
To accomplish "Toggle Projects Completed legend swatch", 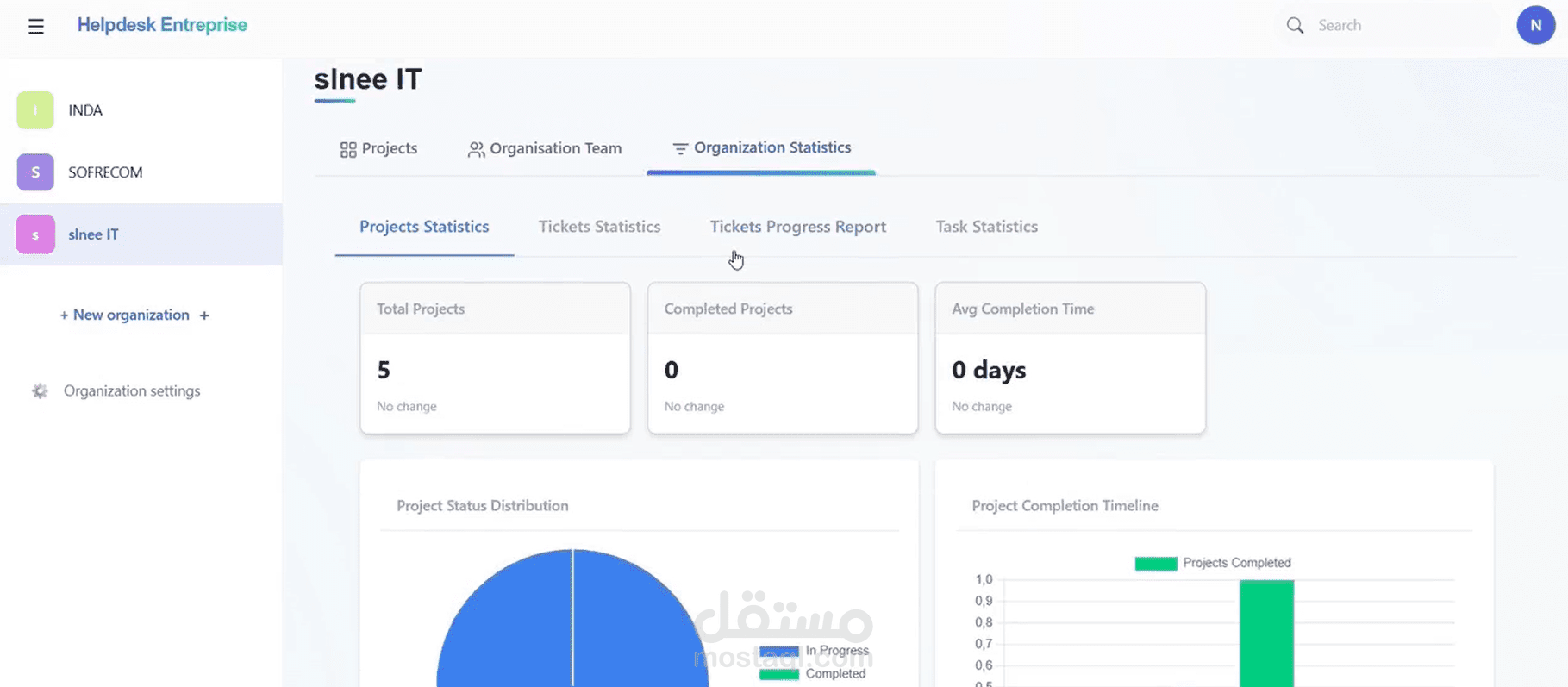I will [x=1156, y=564].
